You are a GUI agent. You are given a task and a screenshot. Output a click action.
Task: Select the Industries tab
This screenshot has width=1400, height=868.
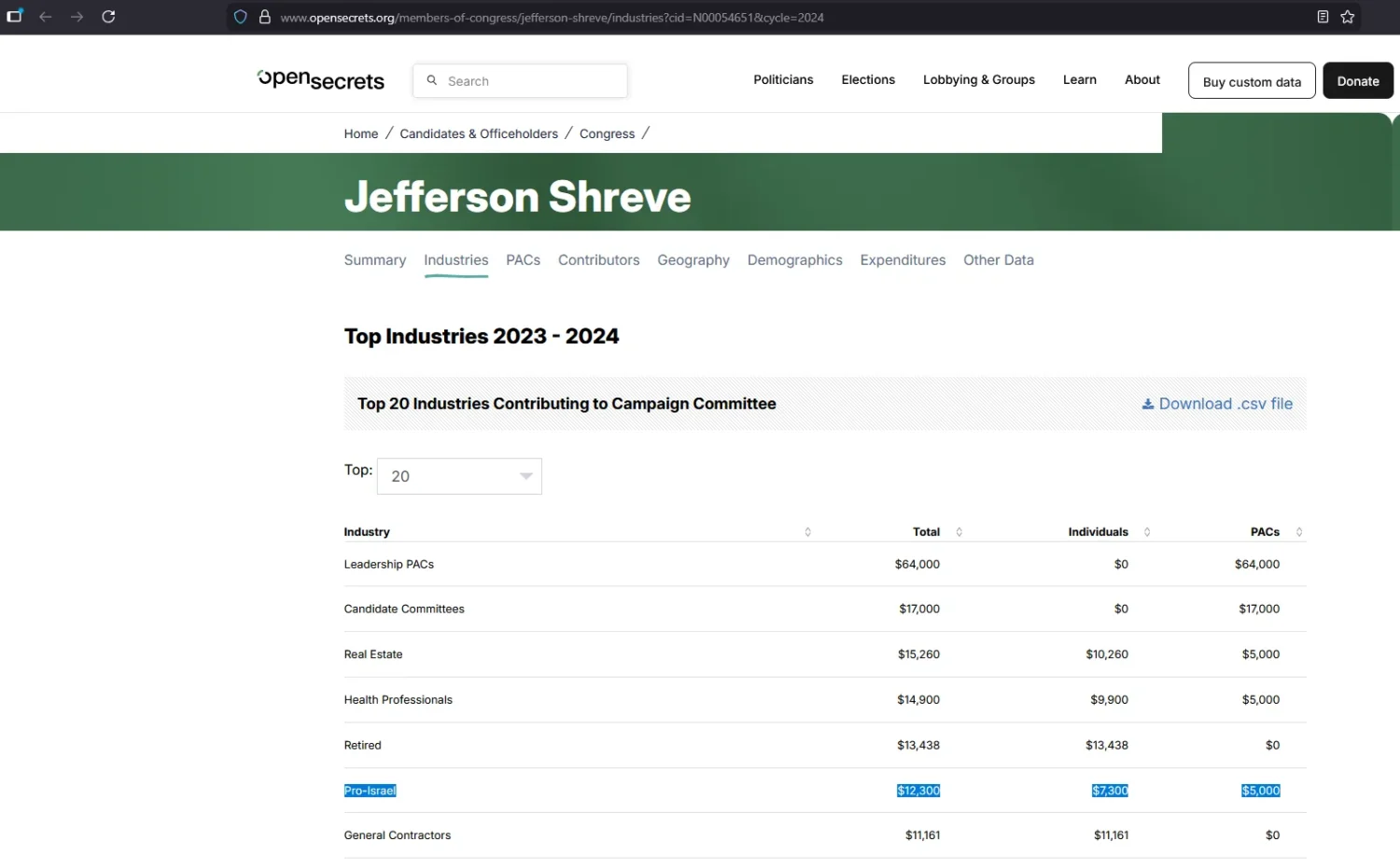[456, 260]
